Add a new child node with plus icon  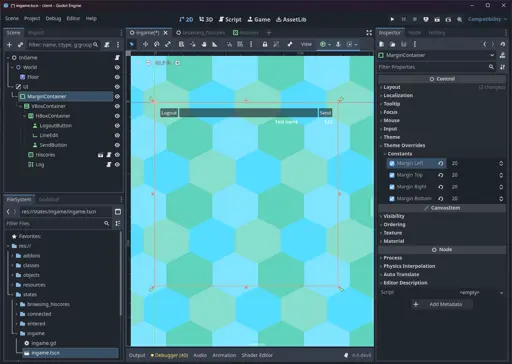coord(9,45)
